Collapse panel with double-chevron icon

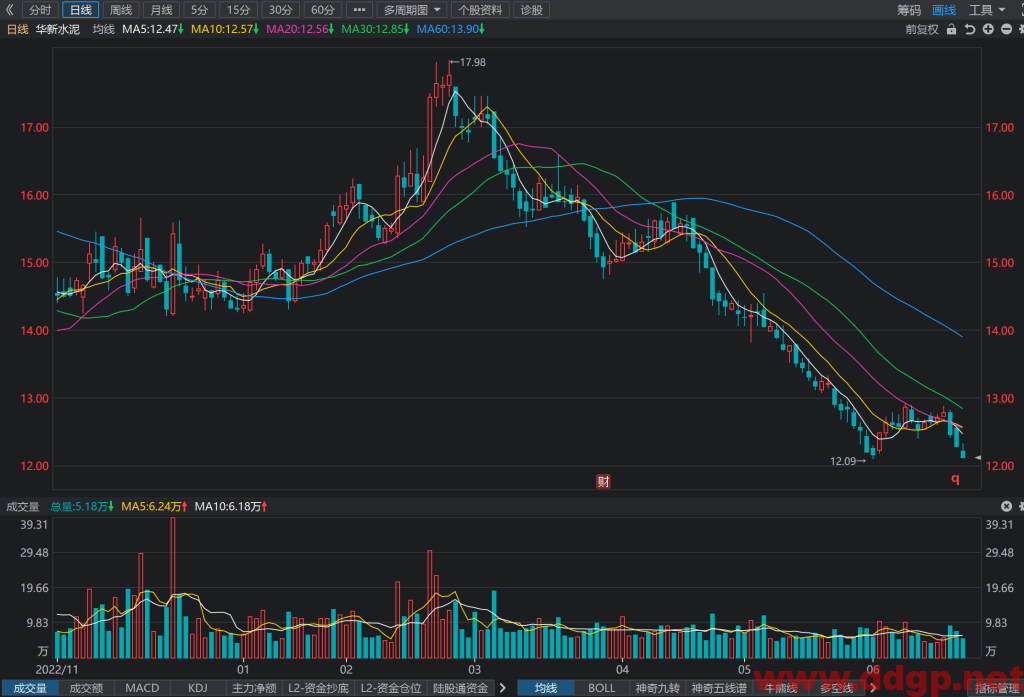point(9,10)
